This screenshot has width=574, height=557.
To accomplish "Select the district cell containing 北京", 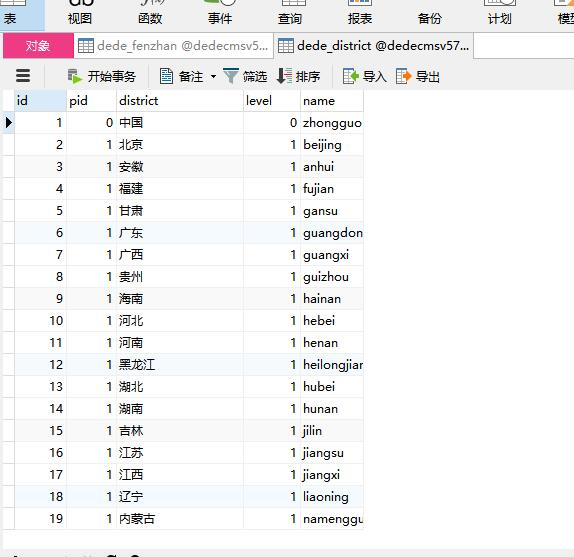I will 180,145.
